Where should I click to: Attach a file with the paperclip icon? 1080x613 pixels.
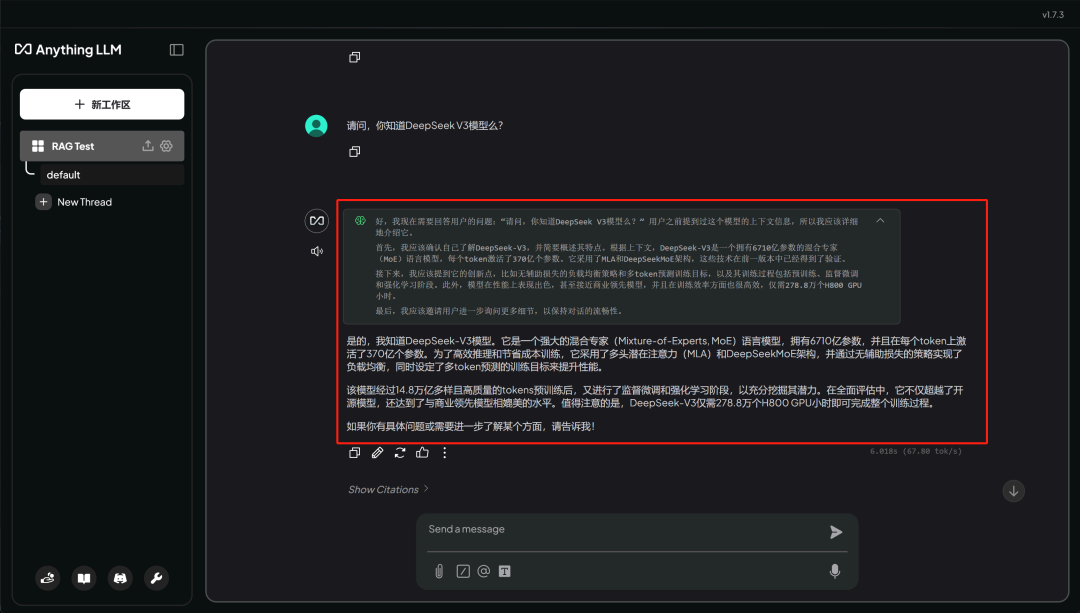(439, 571)
